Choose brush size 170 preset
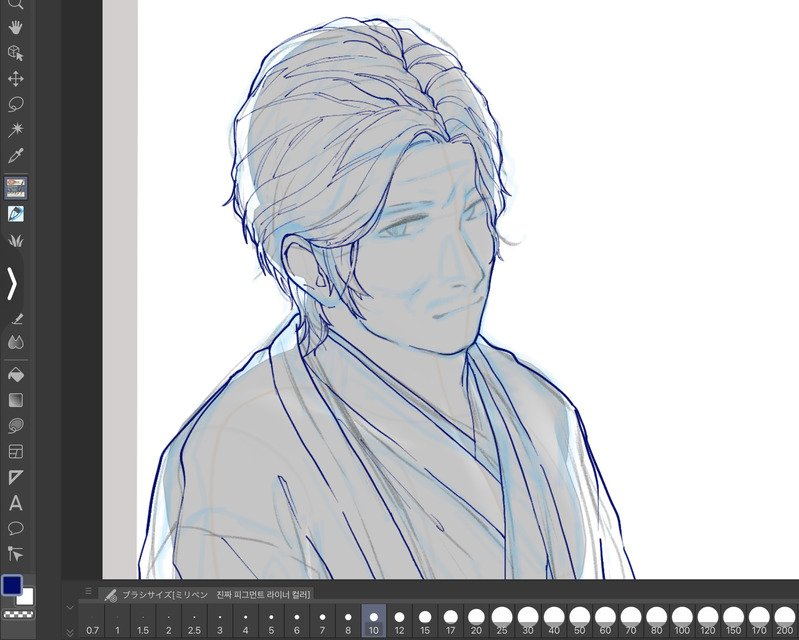Viewport: 799px width, 640px height. coord(759,621)
